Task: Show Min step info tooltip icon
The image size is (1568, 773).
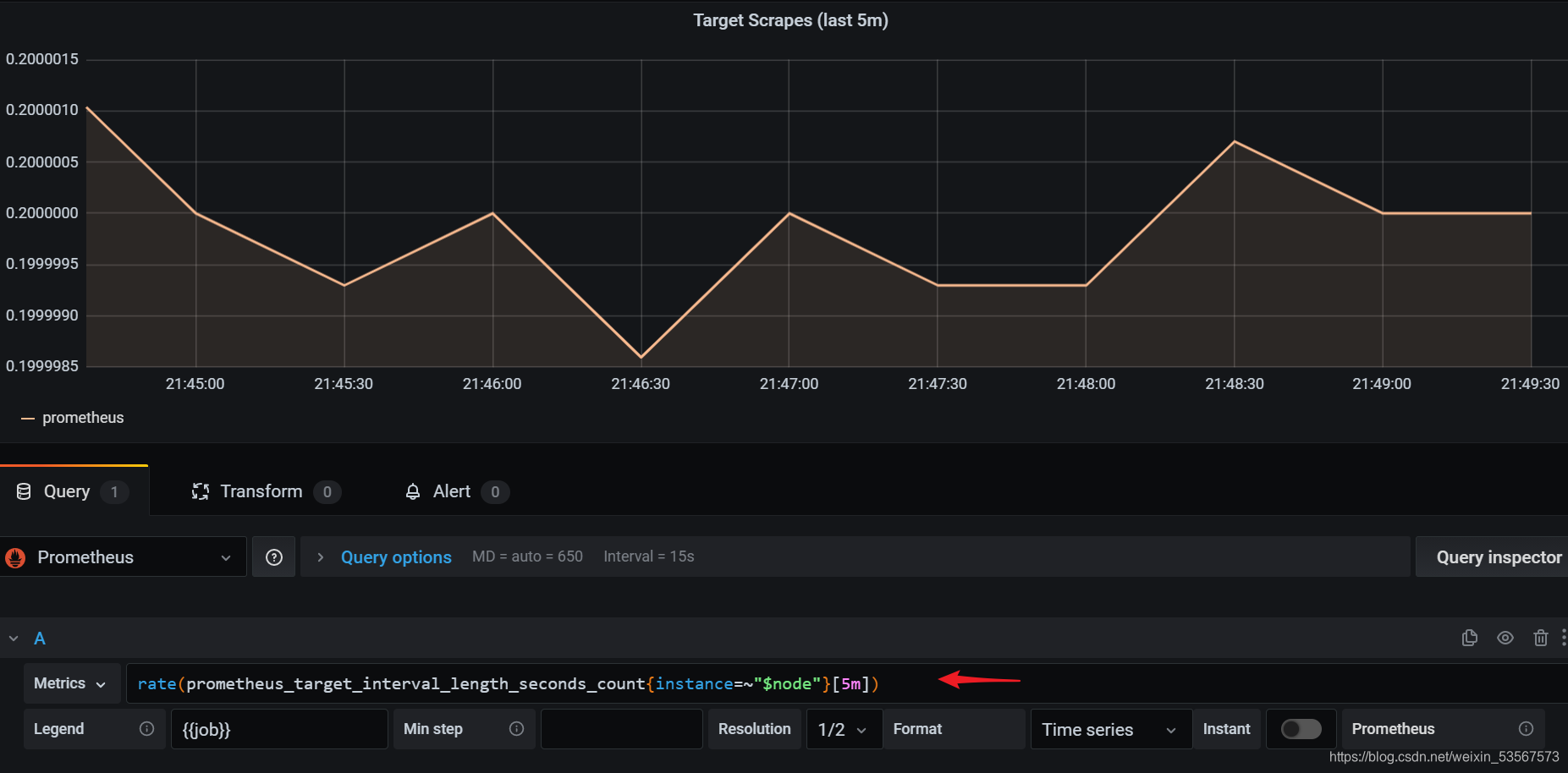Action: coord(516,729)
